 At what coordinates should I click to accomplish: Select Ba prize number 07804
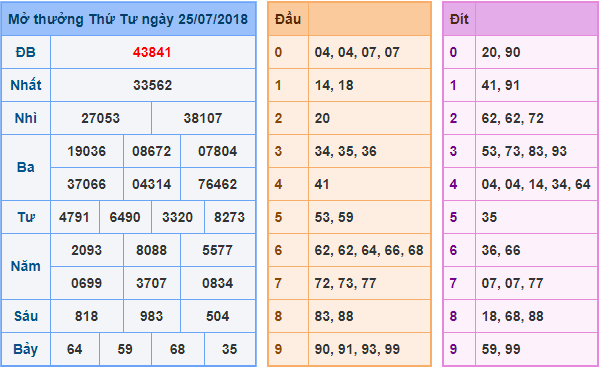pyautogui.click(x=217, y=151)
